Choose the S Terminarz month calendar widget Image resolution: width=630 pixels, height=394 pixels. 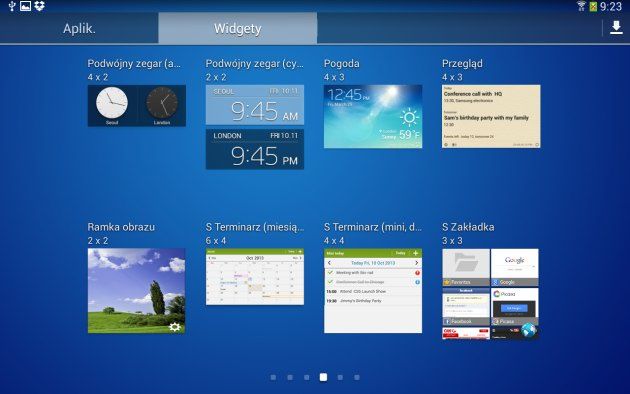[x=255, y=277]
